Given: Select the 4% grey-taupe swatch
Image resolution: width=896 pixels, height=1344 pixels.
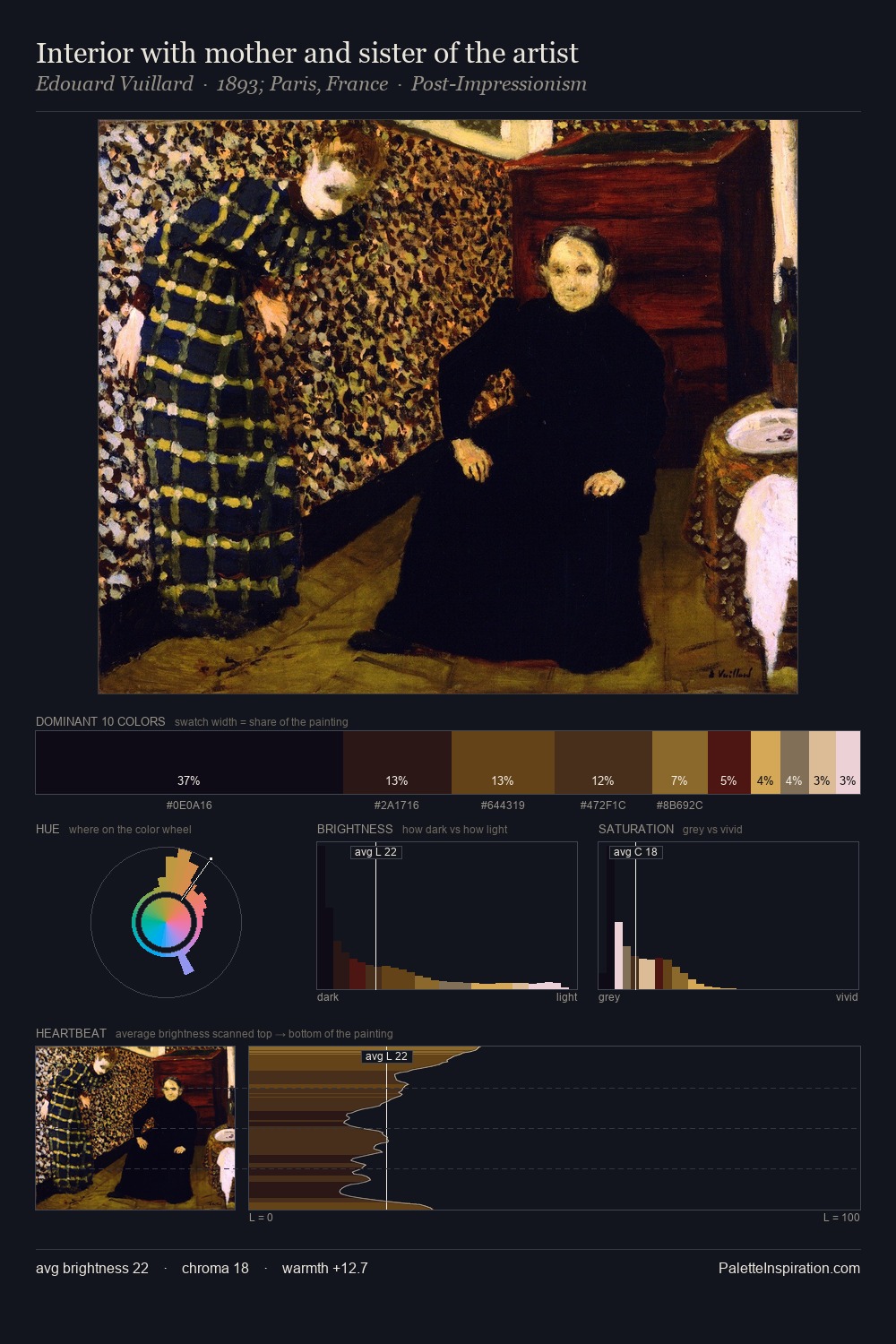Looking at the screenshot, I should (x=794, y=762).
